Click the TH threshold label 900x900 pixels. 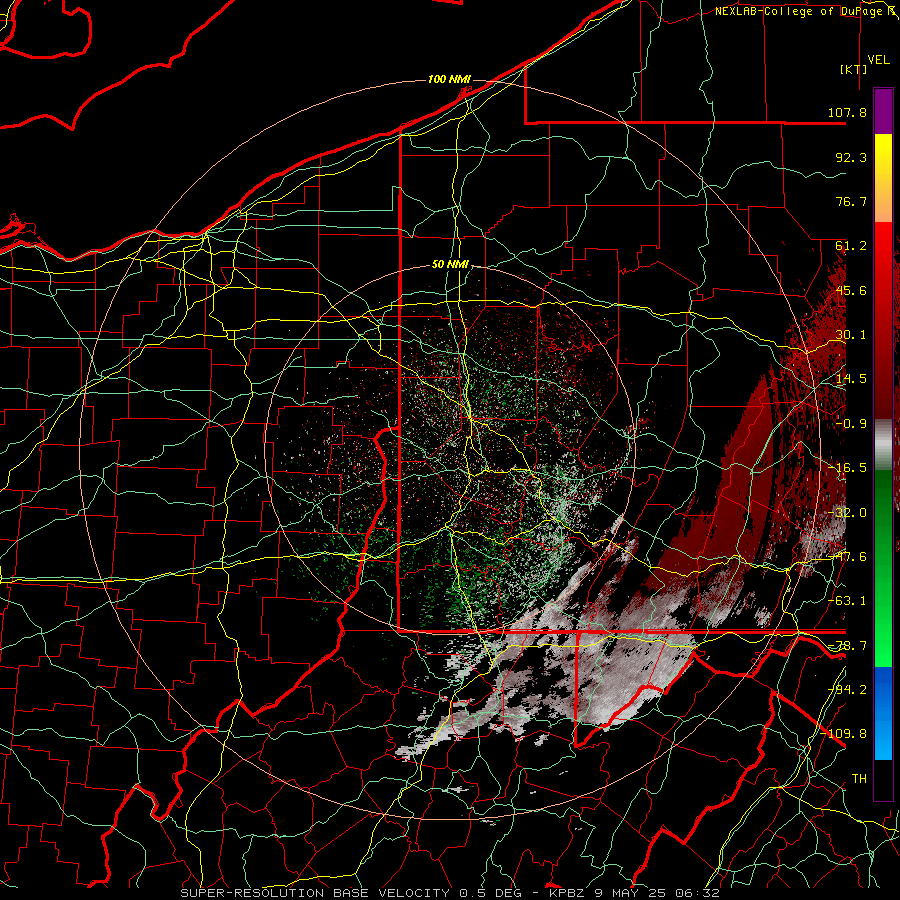coord(859,779)
